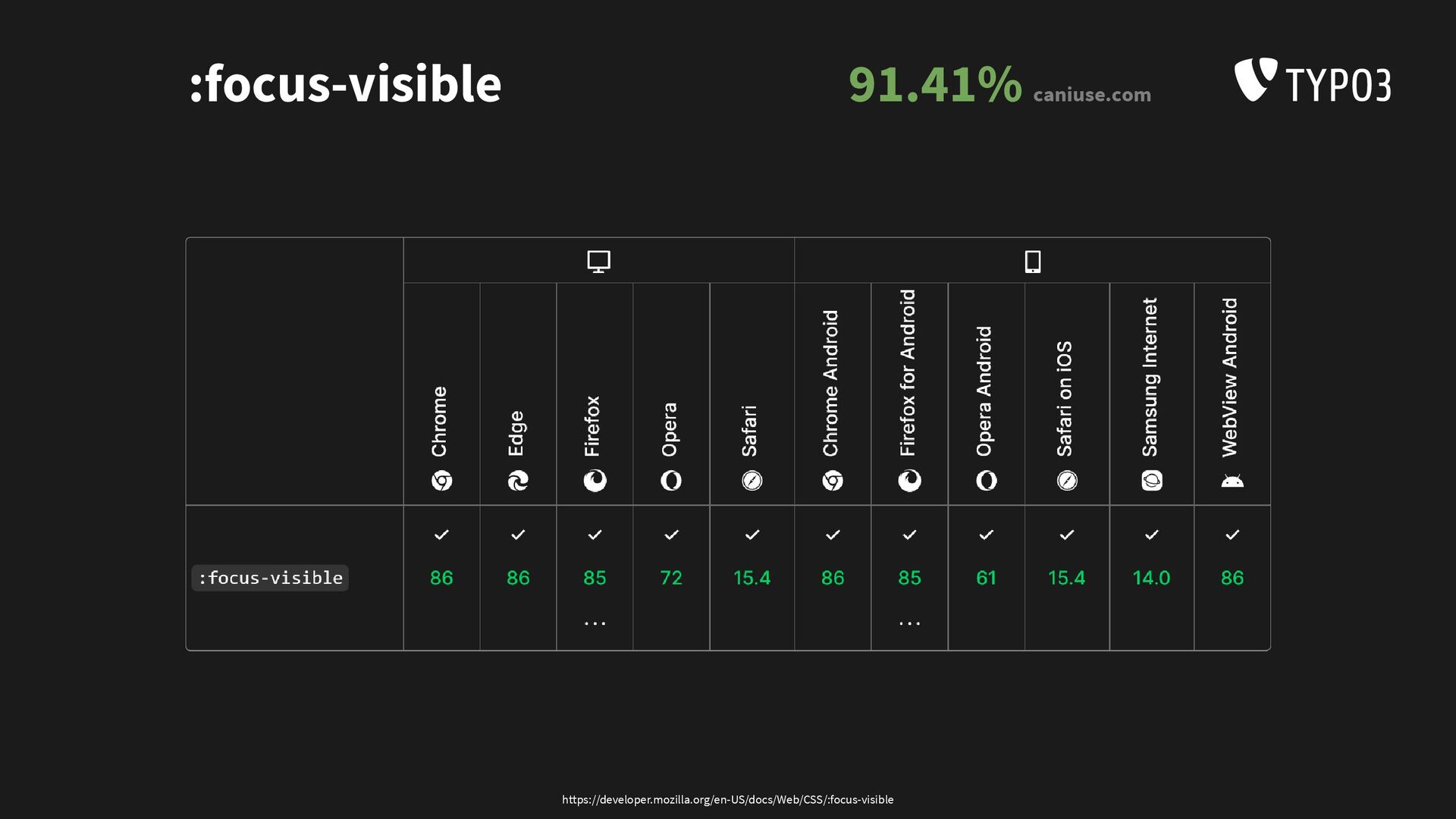The image size is (1456, 819).
Task: Click the Opera version 72 value
Action: [x=671, y=578]
